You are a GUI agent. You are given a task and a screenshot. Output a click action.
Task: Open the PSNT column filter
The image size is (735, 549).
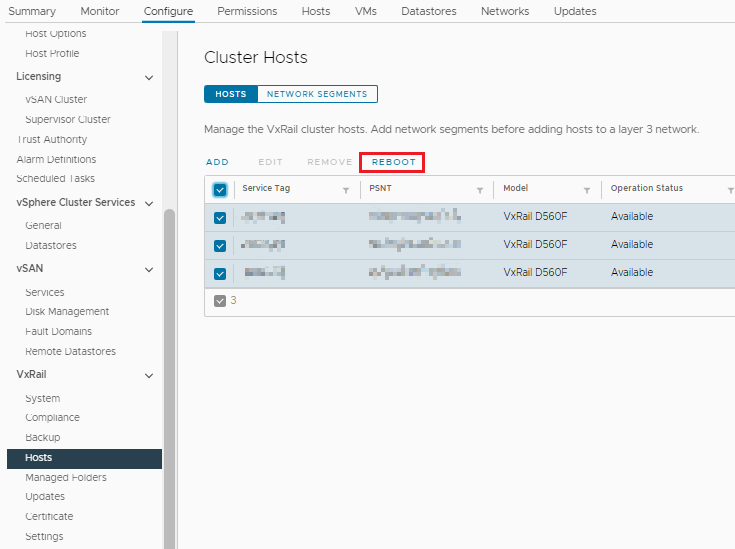479,190
